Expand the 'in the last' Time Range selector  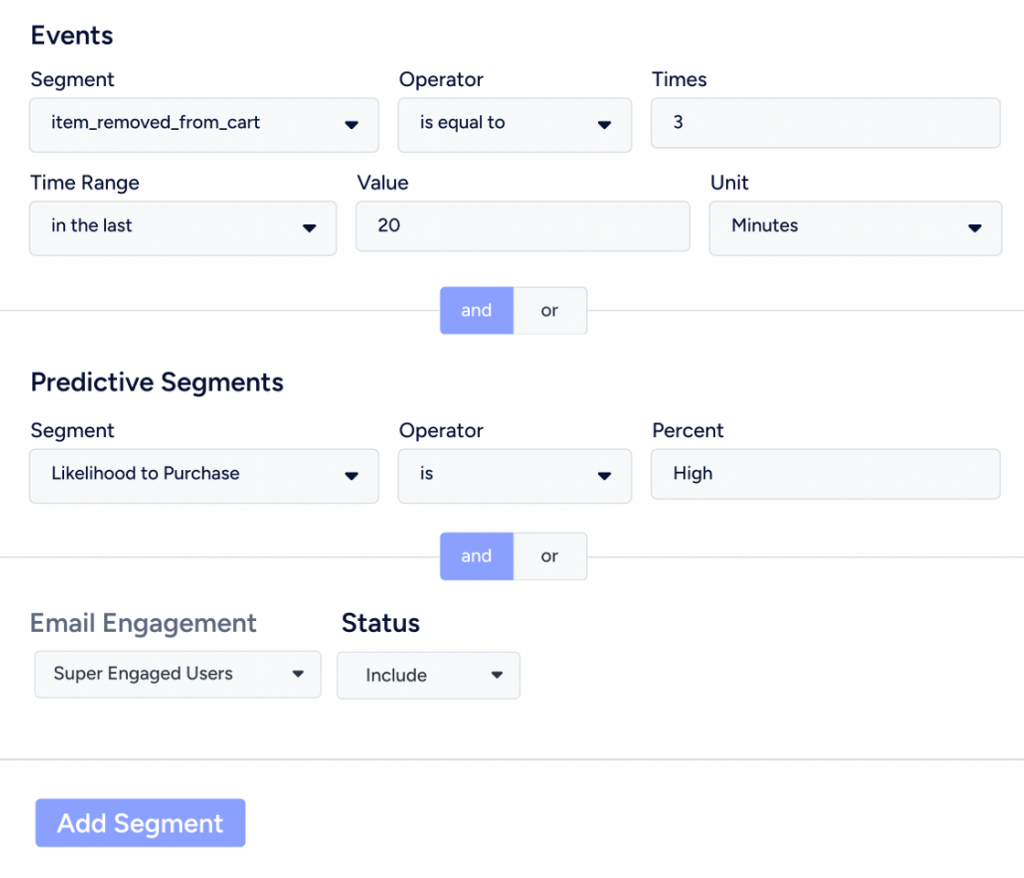pyautogui.click(x=182, y=228)
